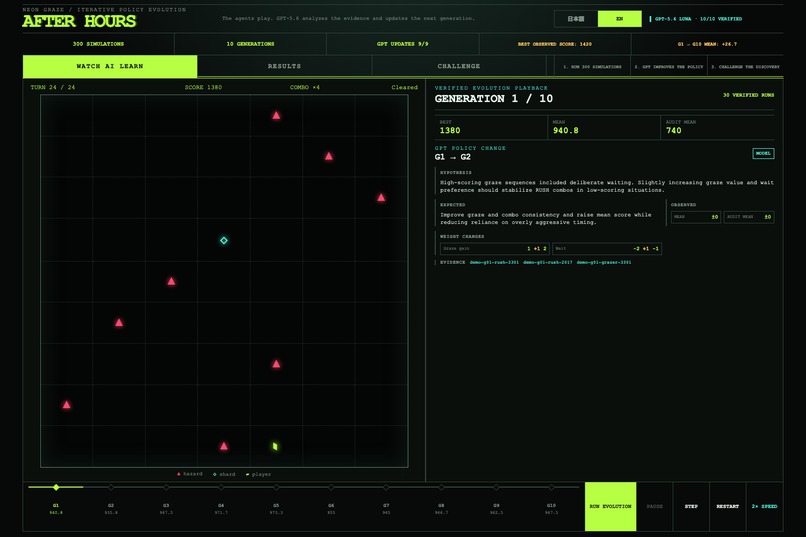Click the green filled part of the generation progress bar
806x537 pixels.
[x=56, y=487]
